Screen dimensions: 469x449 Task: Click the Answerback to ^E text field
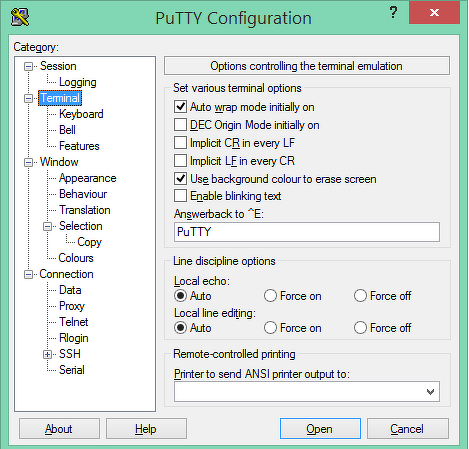pyautogui.click(x=307, y=232)
